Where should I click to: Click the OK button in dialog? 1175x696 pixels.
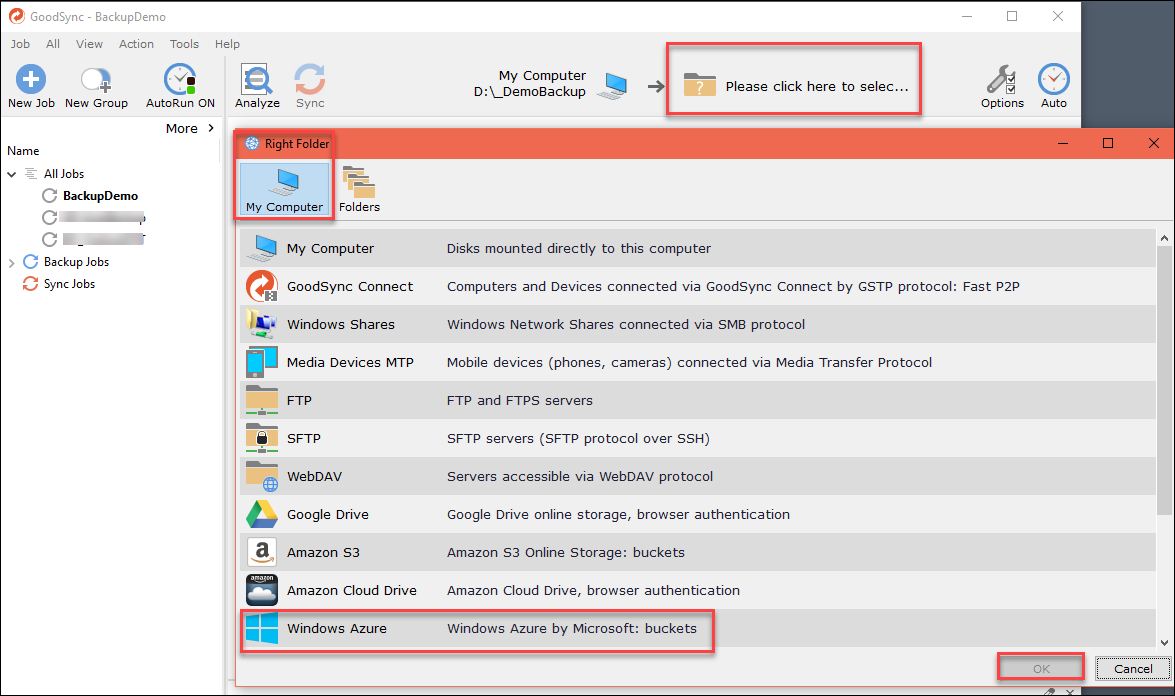point(1041,668)
